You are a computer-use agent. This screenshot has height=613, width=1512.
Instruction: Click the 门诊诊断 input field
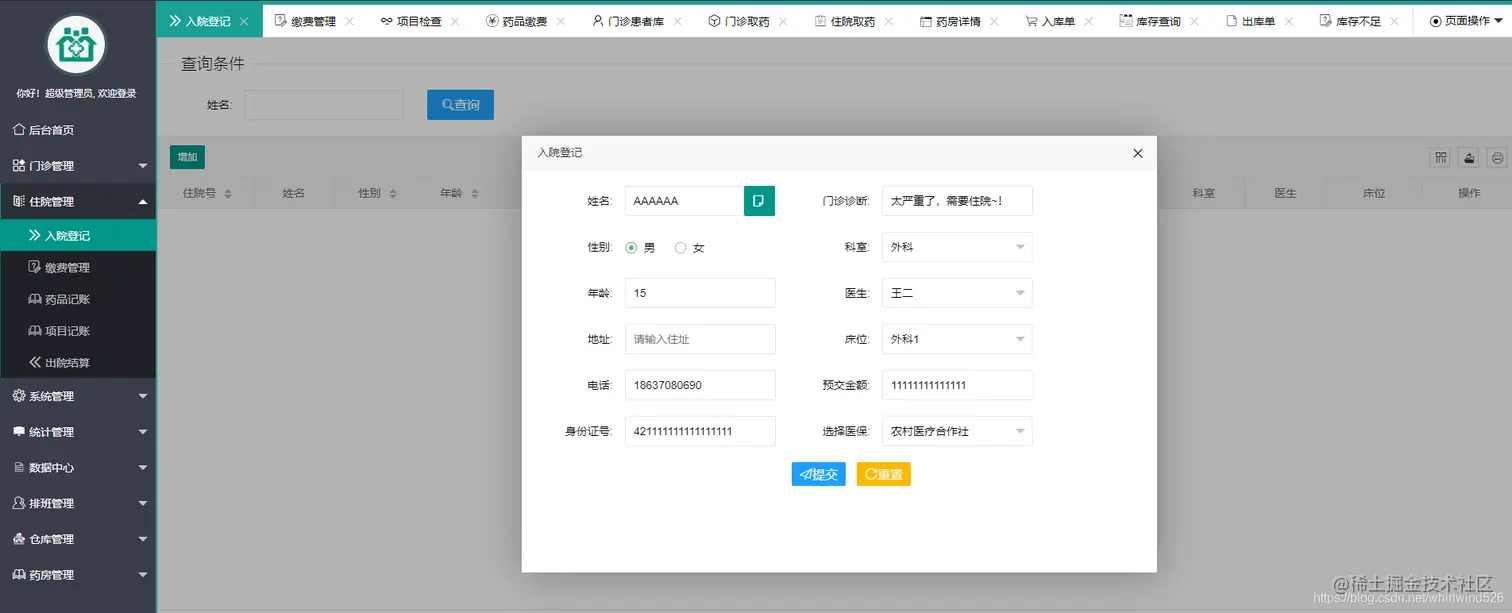(957, 201)
